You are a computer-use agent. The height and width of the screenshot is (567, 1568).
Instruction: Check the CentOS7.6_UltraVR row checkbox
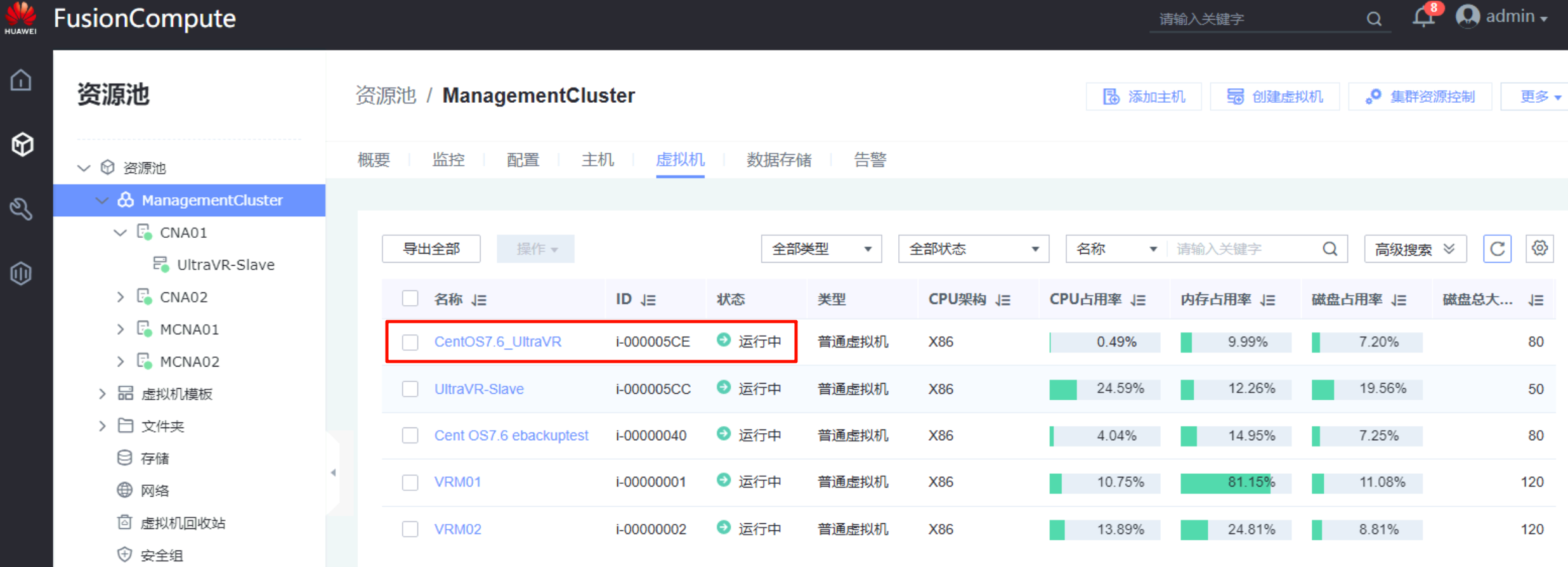[410, 342]
